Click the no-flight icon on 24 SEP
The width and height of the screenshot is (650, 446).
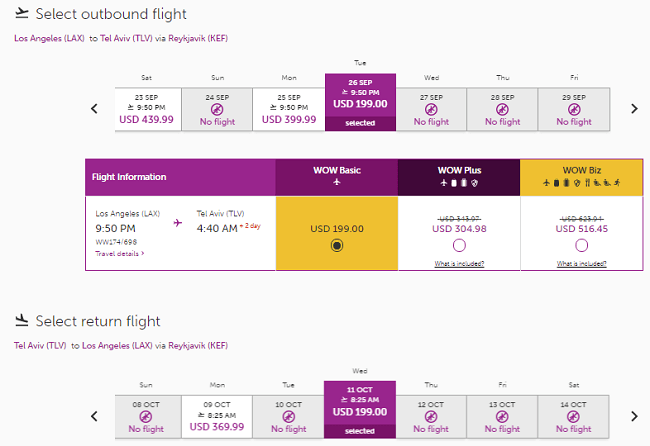pyautogui.click(x=217, y=109)
